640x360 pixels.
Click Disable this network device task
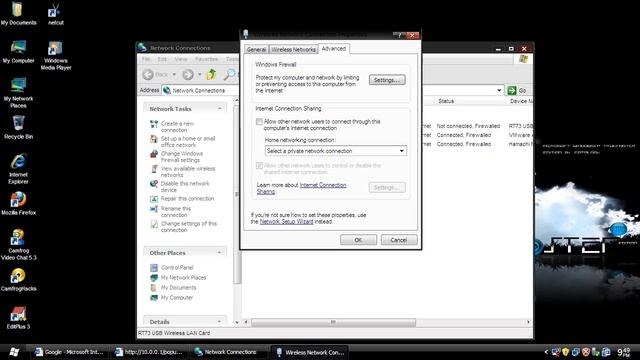tap(185, 187)
